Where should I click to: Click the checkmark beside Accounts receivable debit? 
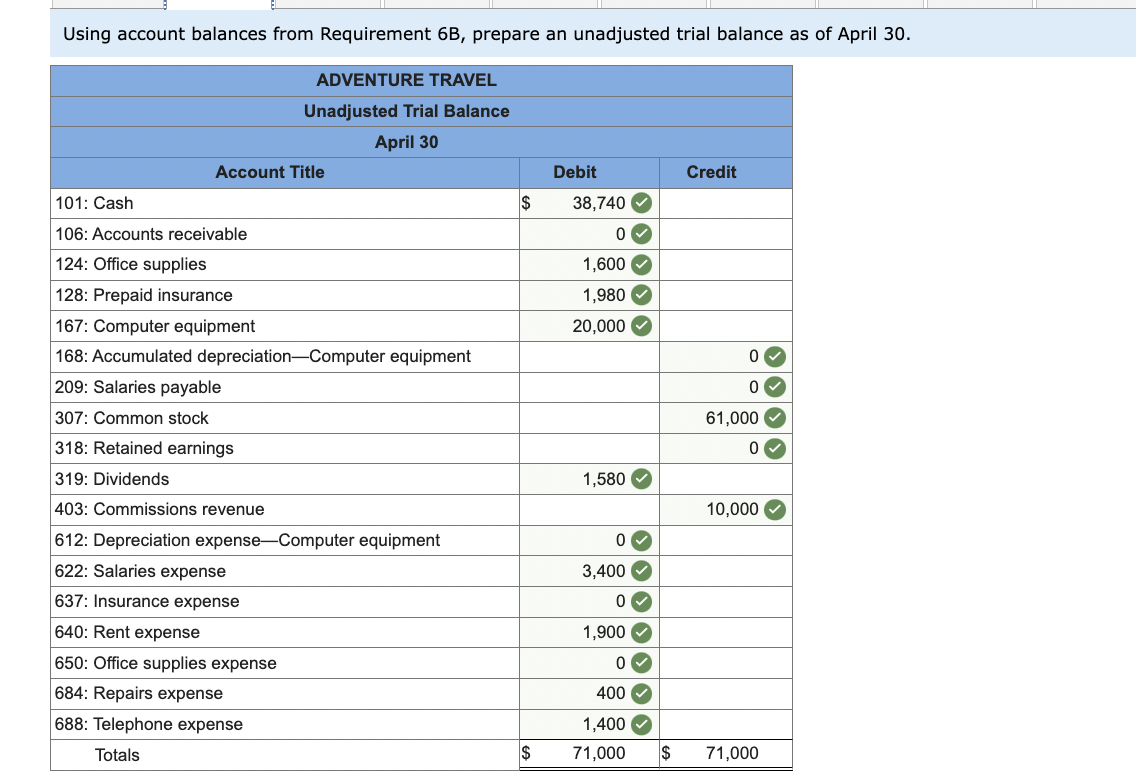point(641,234)
